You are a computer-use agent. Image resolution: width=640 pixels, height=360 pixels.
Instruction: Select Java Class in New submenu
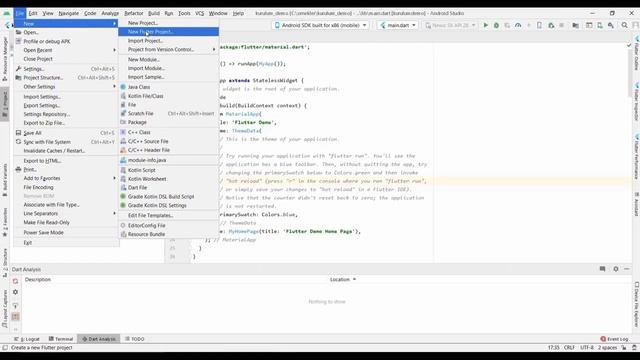point(169,87)
